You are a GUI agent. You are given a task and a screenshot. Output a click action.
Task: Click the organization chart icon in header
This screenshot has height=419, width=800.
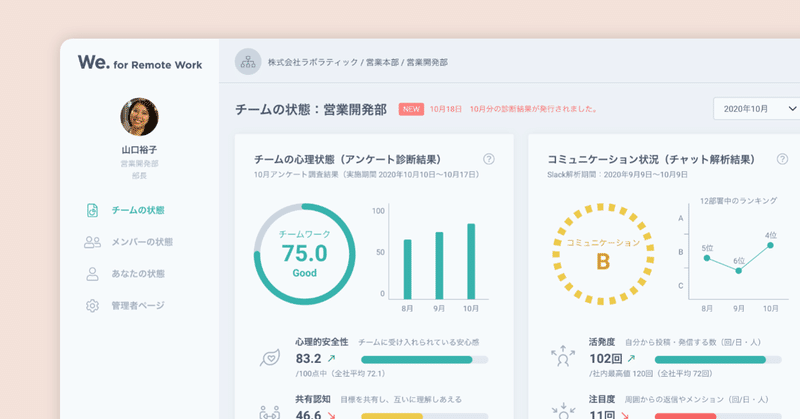pyautogui.click(x=248, y=62)
